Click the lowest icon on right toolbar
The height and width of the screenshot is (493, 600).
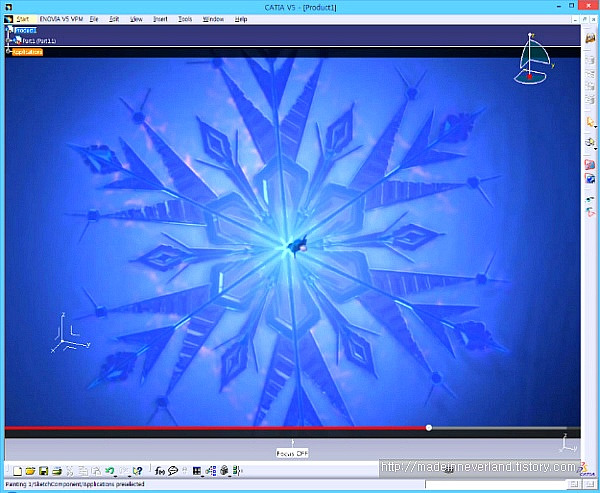click(x=590, y=212)
